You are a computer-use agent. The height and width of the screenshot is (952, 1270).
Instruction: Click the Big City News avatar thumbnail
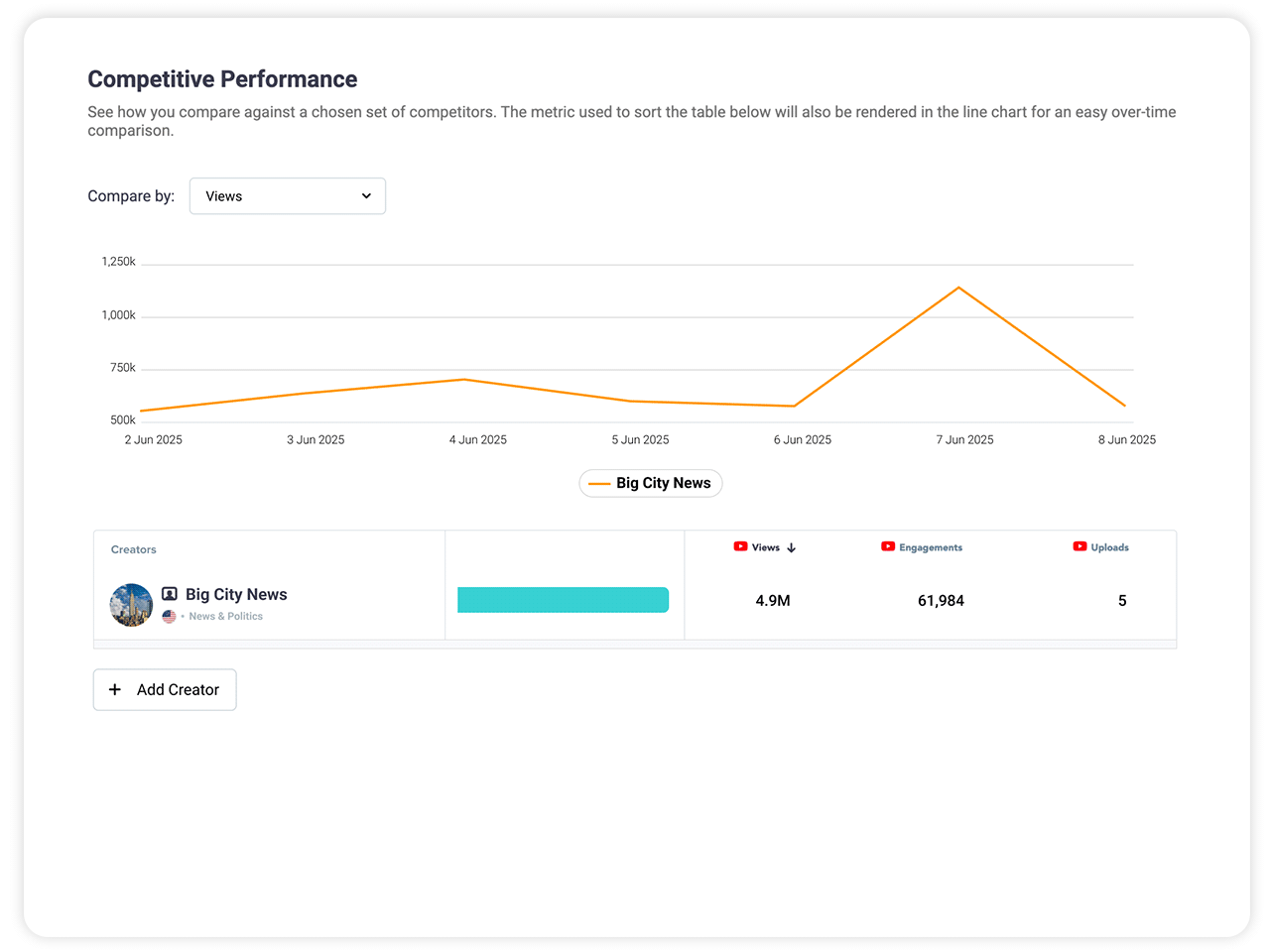point(131,605)
